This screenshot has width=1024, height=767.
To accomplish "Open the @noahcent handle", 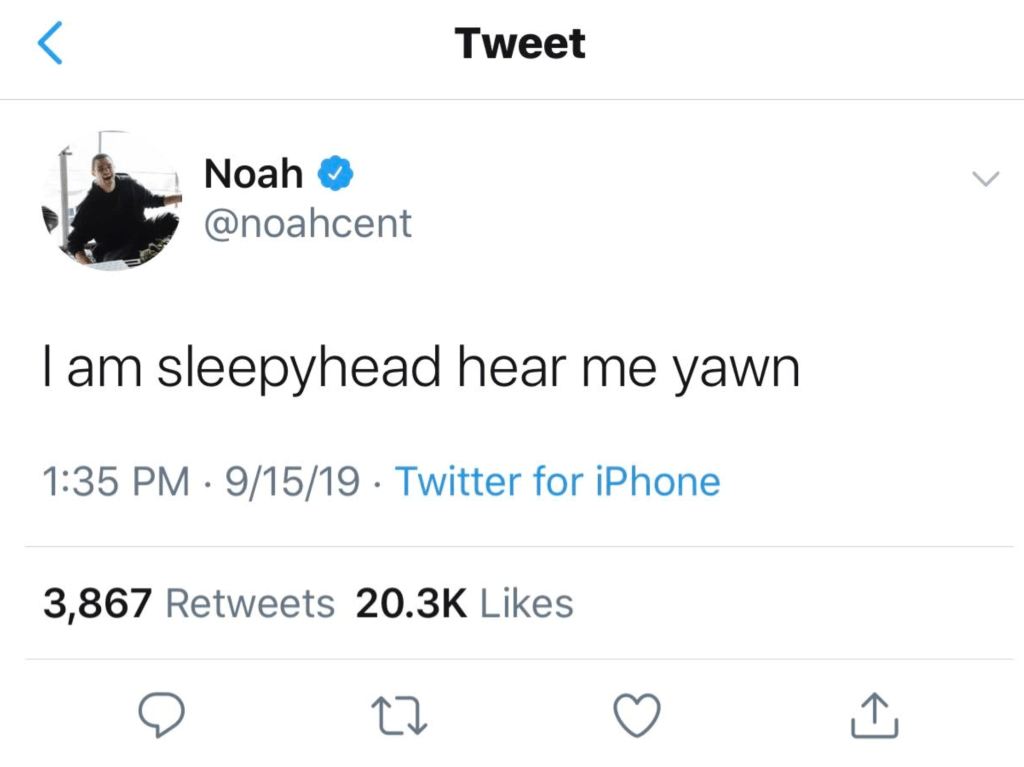I will (307, 223).
